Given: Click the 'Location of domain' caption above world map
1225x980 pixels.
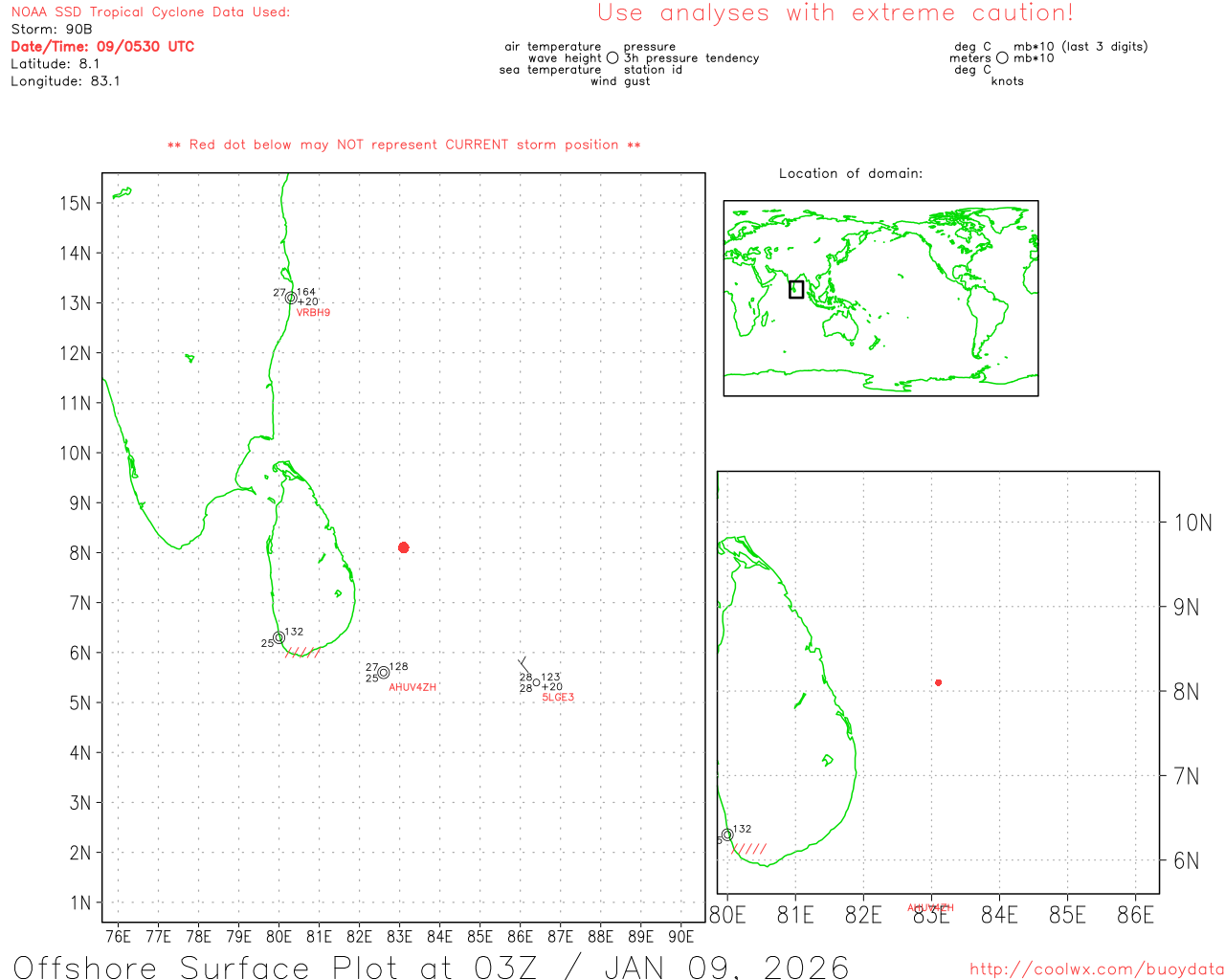Looking at the screenshot, I should pos(851,173).
